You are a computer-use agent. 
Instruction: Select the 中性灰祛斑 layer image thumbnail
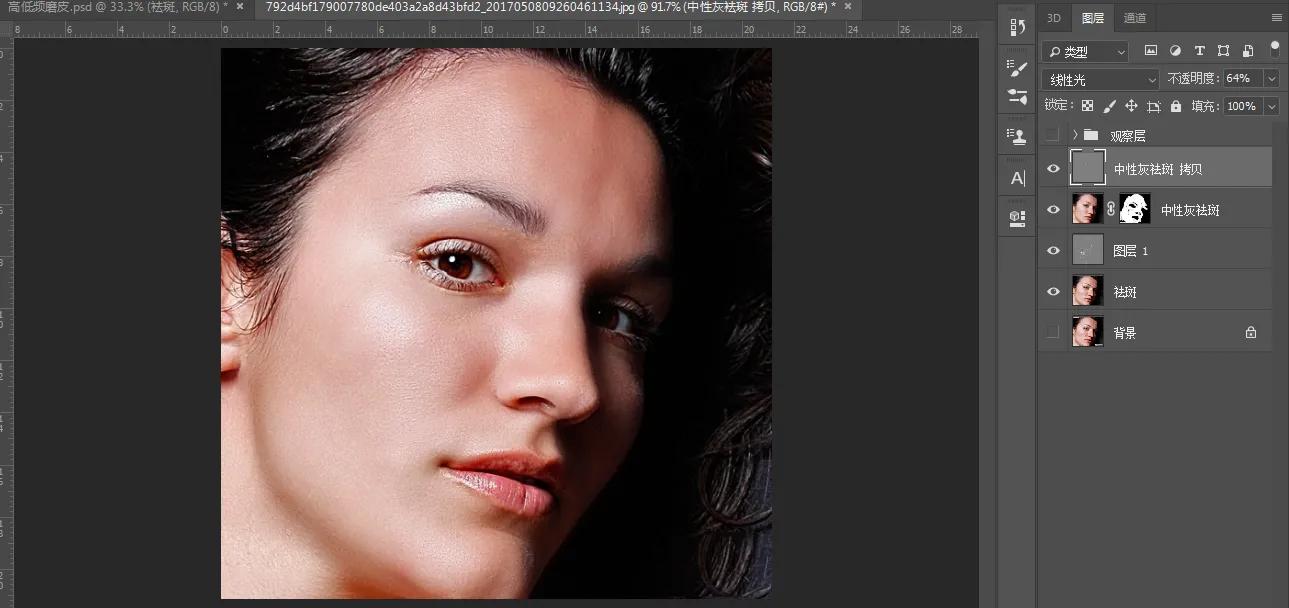point(1087,210)
